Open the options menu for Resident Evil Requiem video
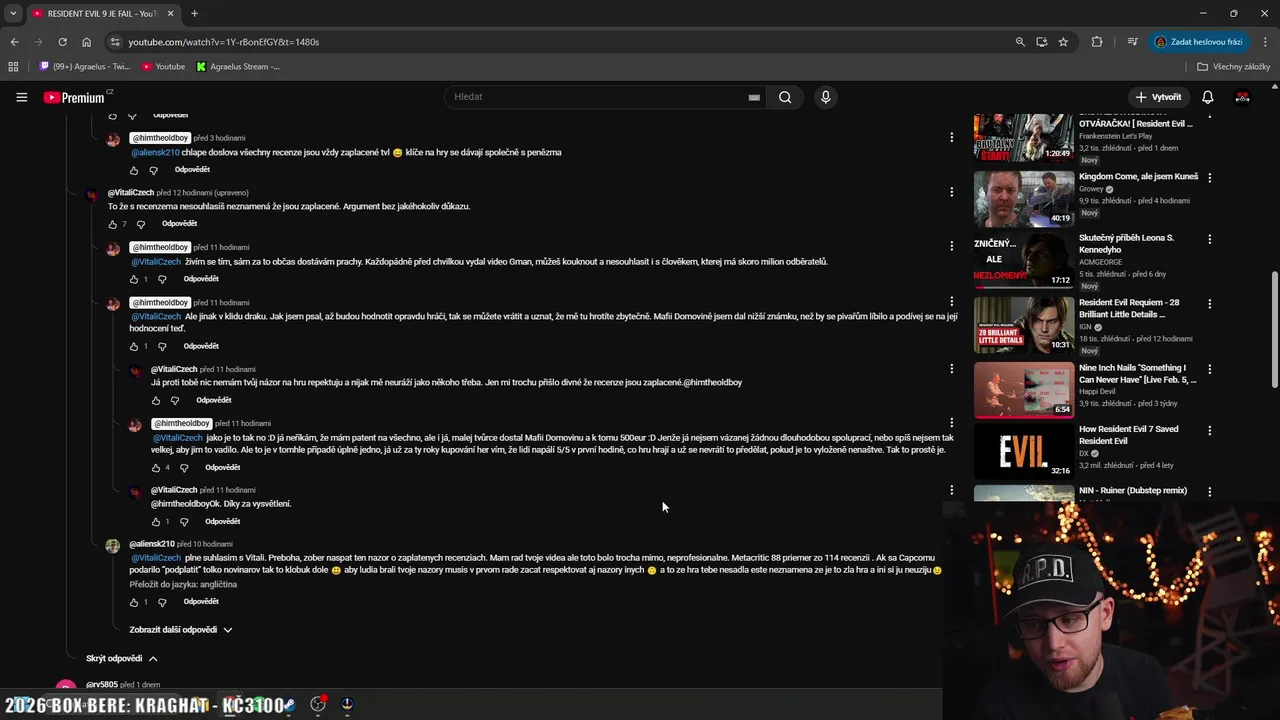The height and width of the screenshot is (720, 1280). point(1209,303)
